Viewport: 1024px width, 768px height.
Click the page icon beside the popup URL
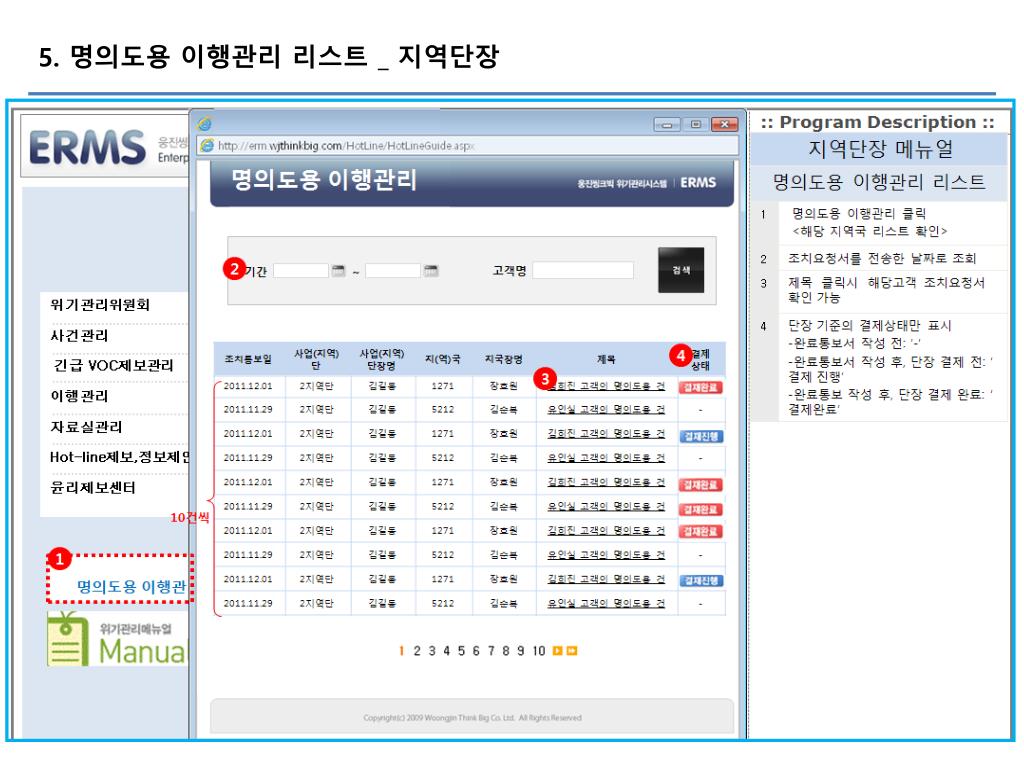click(x=208, y=145)
